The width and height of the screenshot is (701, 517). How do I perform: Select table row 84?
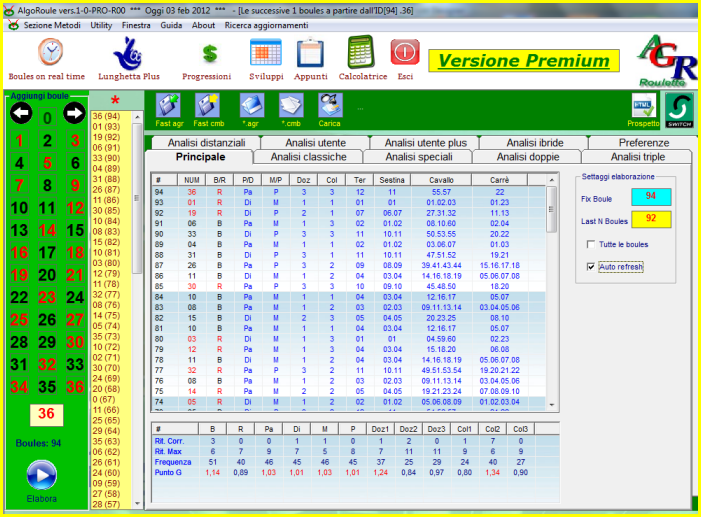[x=349, y=297]
